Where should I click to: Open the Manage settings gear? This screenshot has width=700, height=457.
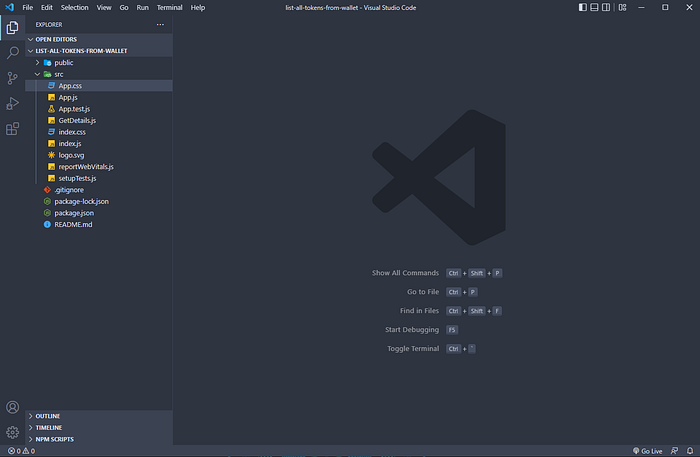click(12, 432)
